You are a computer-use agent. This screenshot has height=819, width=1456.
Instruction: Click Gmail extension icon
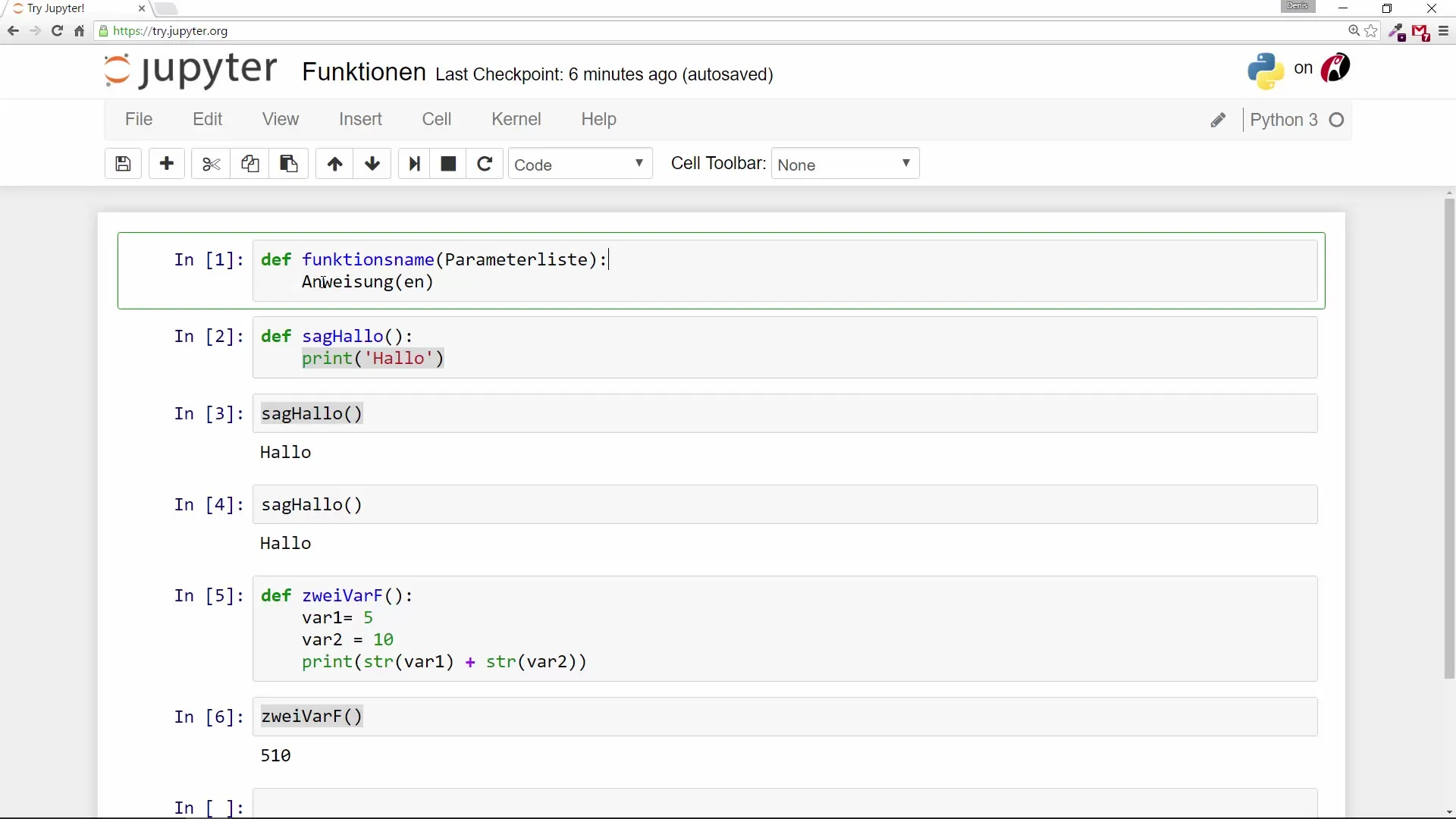(x=1420, y=32)
